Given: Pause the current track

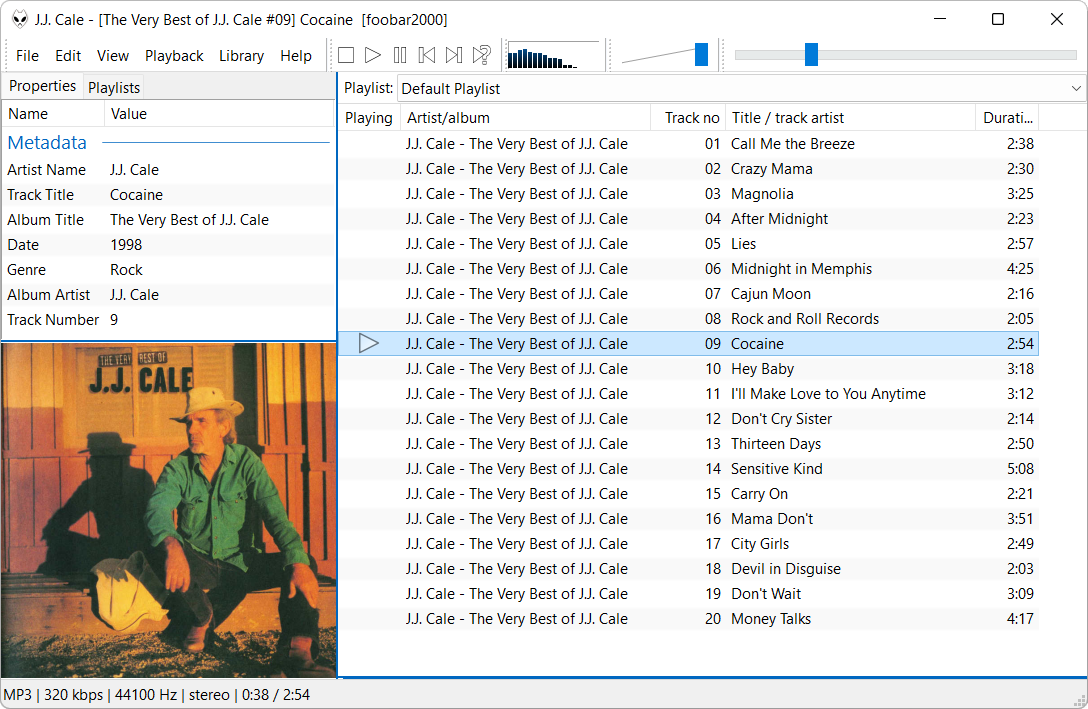Looking at the screenshot, I should 400,56.
